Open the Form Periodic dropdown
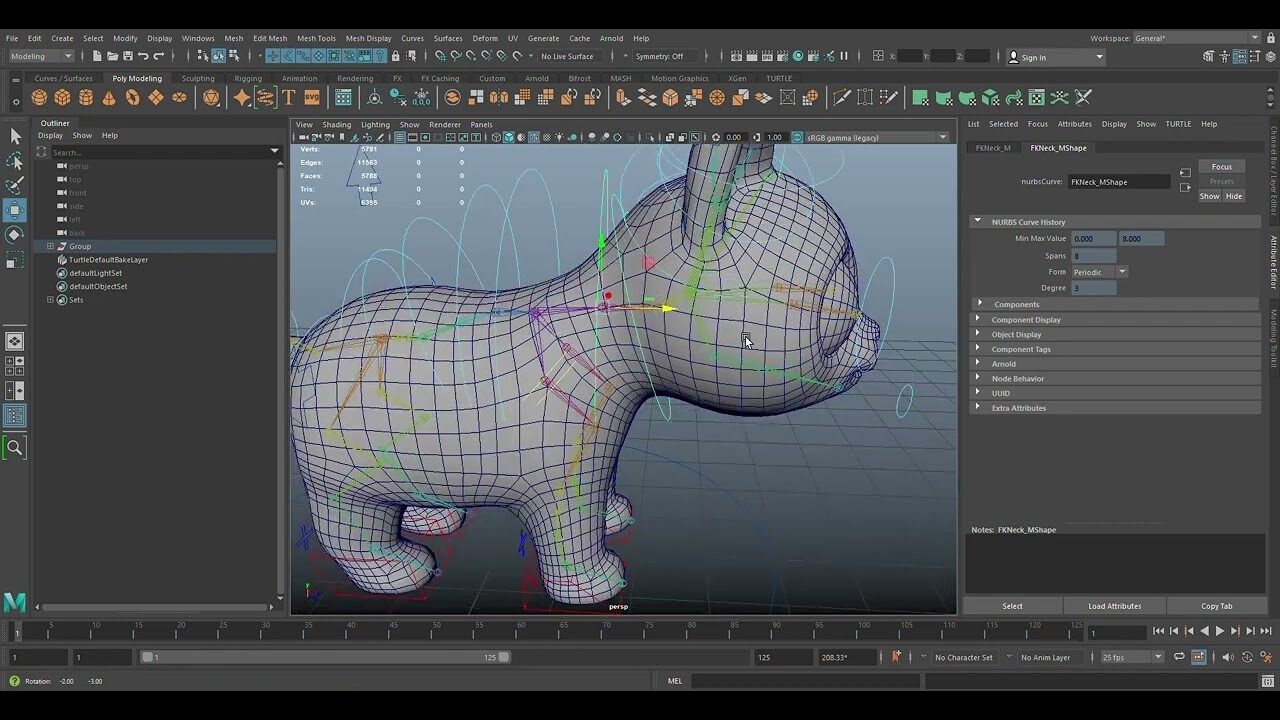The image size is (1280, 720). coord(1122,272)
